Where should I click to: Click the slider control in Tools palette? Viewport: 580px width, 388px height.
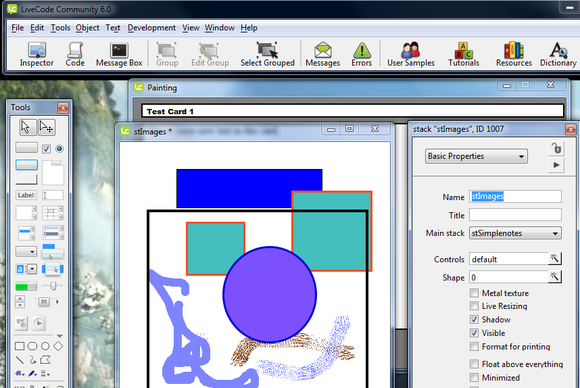click(x=52, y=286)
